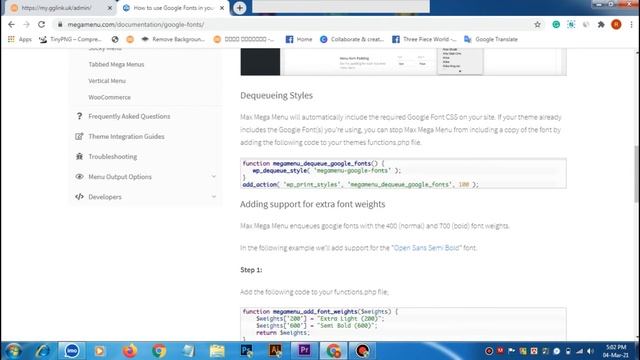
Task: Bookmark this page with the star icon
Action: (x=538, y=24)
